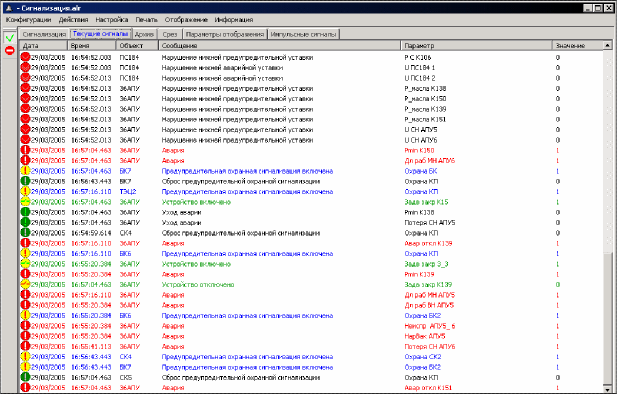Click the red icon of the U ПС184 1 row
Image resolution: width=617 pixels, height=394 pixels.
click(25, 67)
